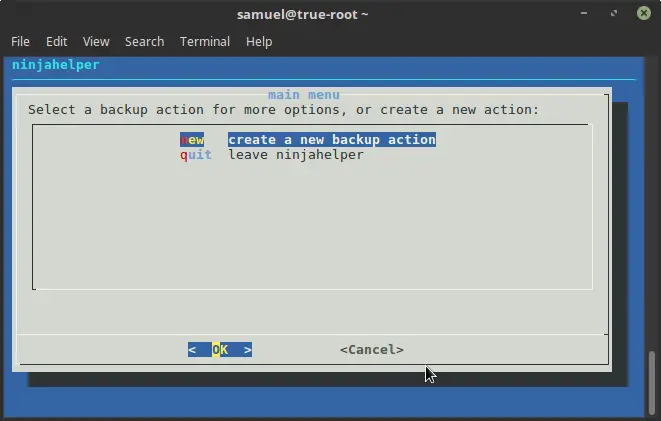Select the 'quit' menu entry

[196, 155]
